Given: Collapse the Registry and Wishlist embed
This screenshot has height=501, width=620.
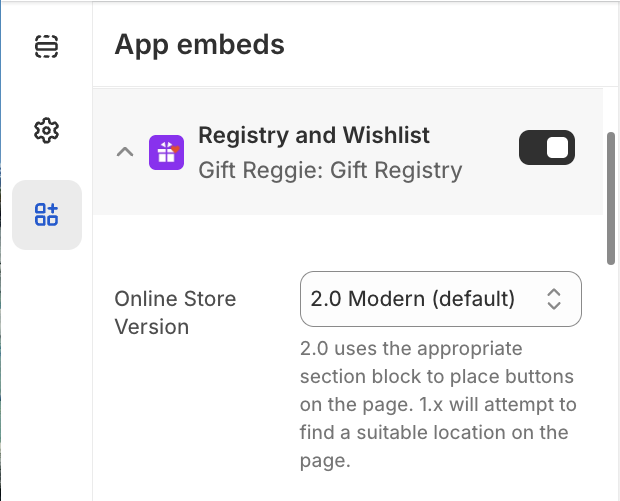Looking at the screenshot, I should (125, 152).
